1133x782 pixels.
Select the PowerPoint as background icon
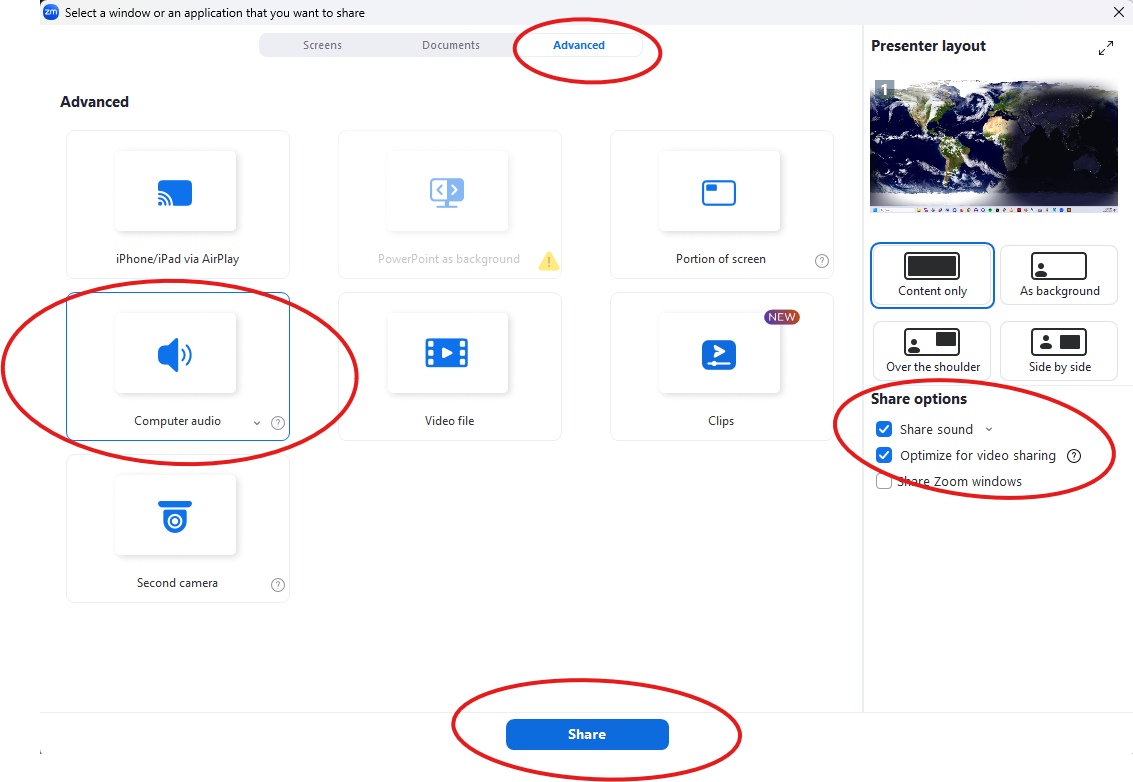tap(447, 192)
